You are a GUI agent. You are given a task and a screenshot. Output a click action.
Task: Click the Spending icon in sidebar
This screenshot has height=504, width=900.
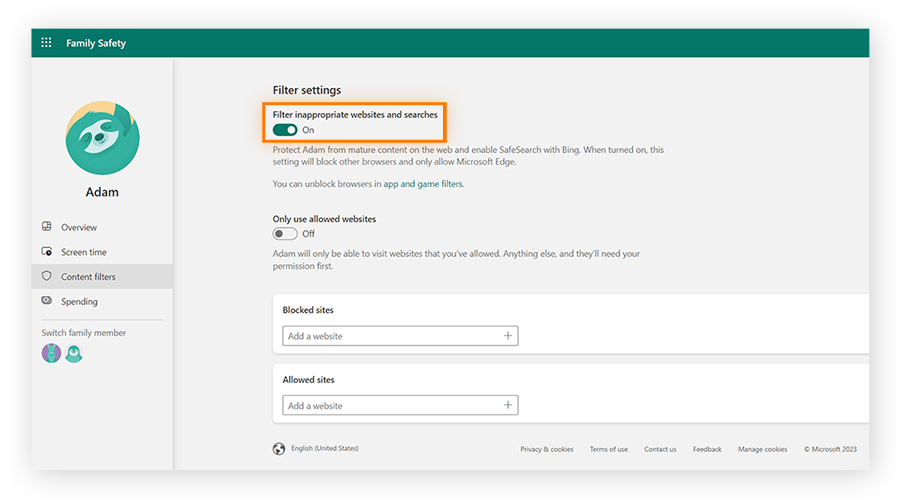pyautogui.click(x=46, y=301)
